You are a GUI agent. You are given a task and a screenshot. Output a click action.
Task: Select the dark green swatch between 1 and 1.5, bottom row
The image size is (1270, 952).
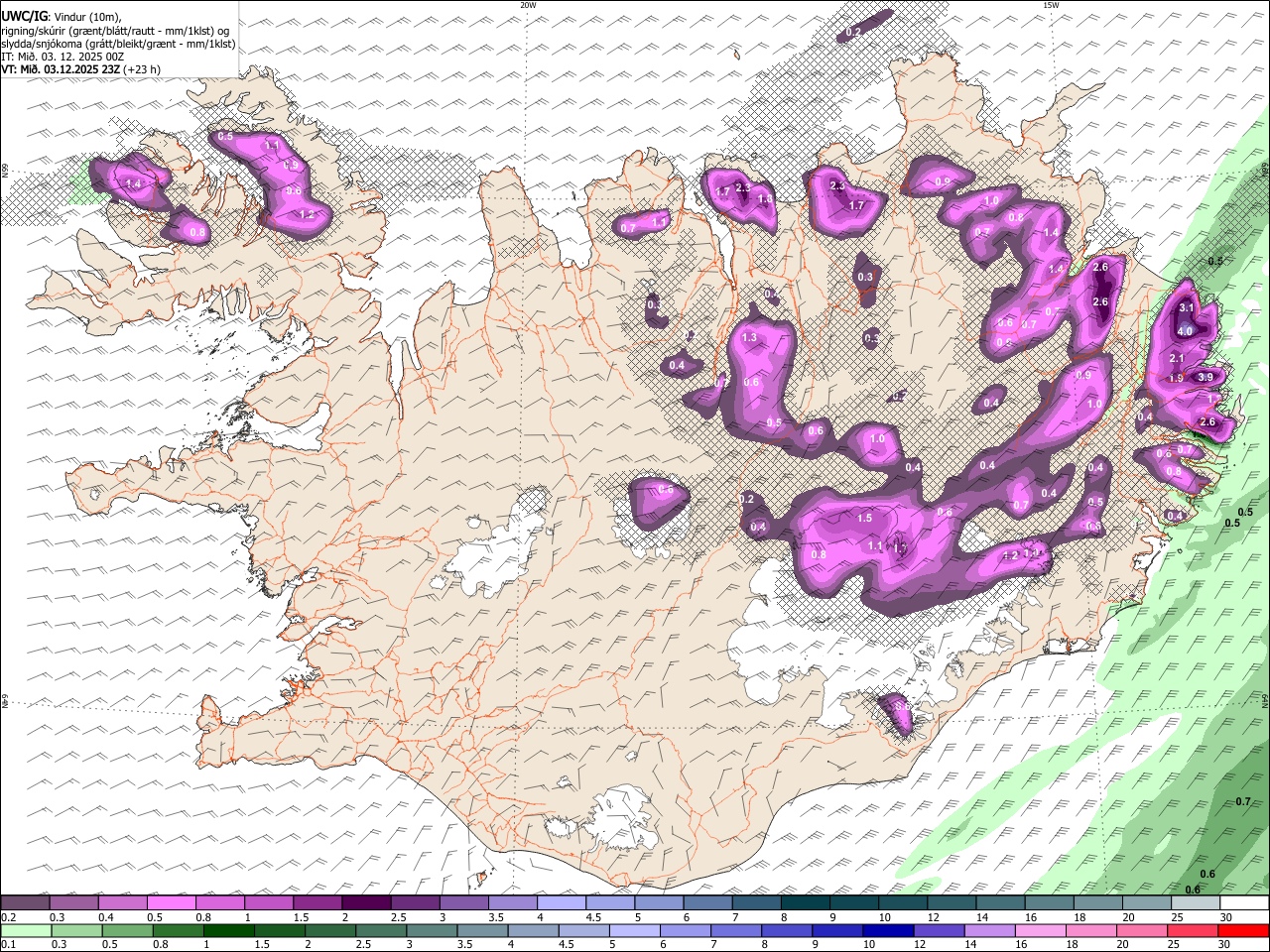229,931
